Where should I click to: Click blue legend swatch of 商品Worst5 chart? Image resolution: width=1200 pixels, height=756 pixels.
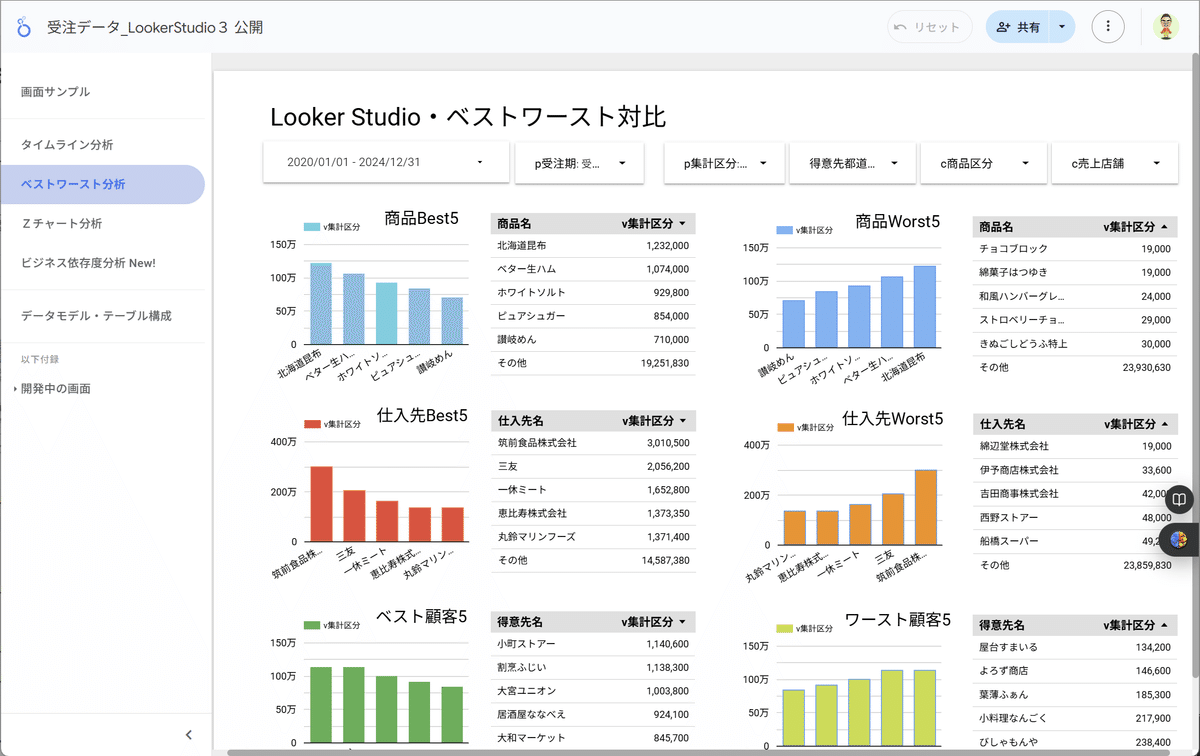tap(785, 230)
